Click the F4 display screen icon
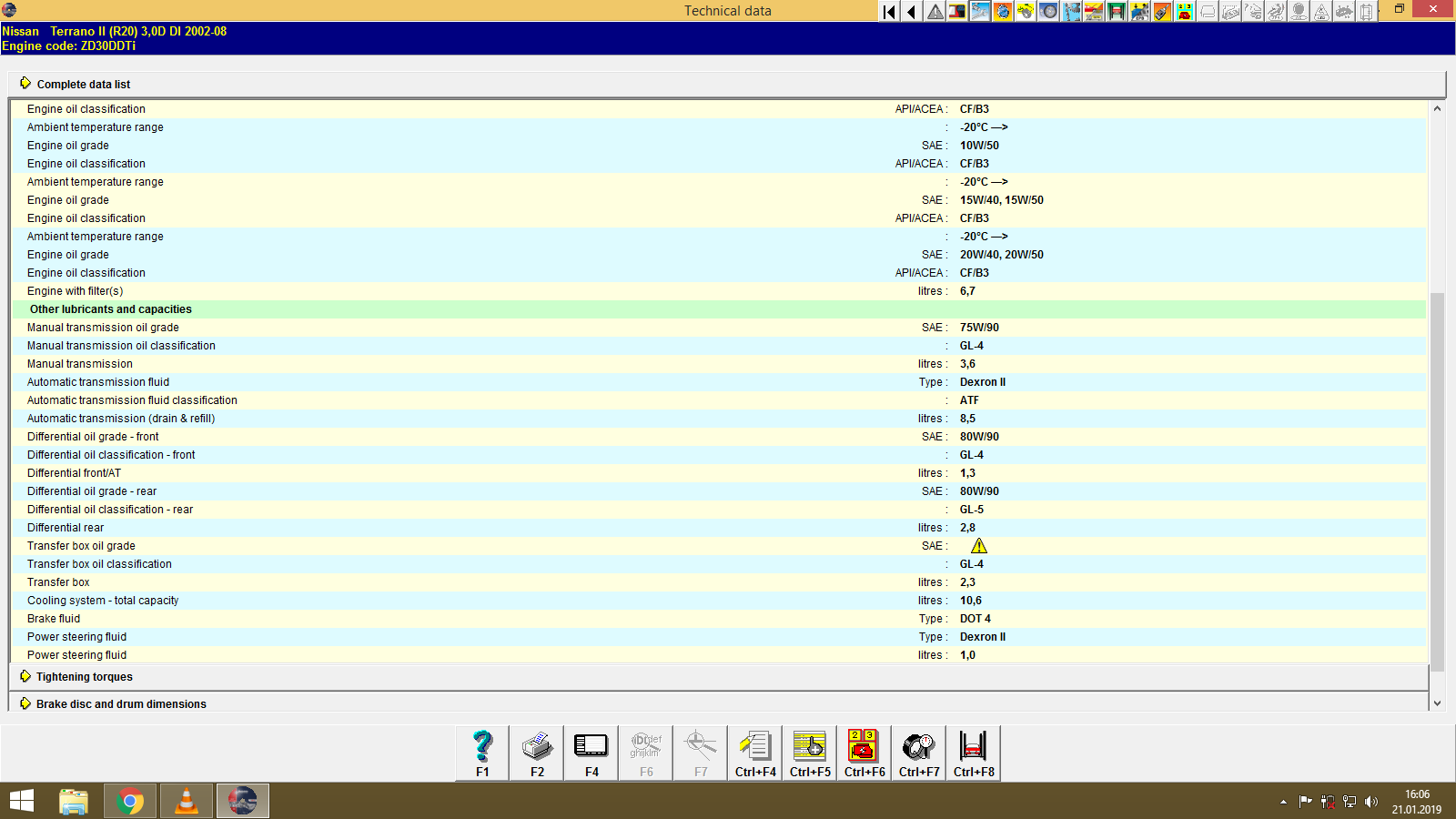This screenshot has width=1456, height=819. (x=591, y=753)
